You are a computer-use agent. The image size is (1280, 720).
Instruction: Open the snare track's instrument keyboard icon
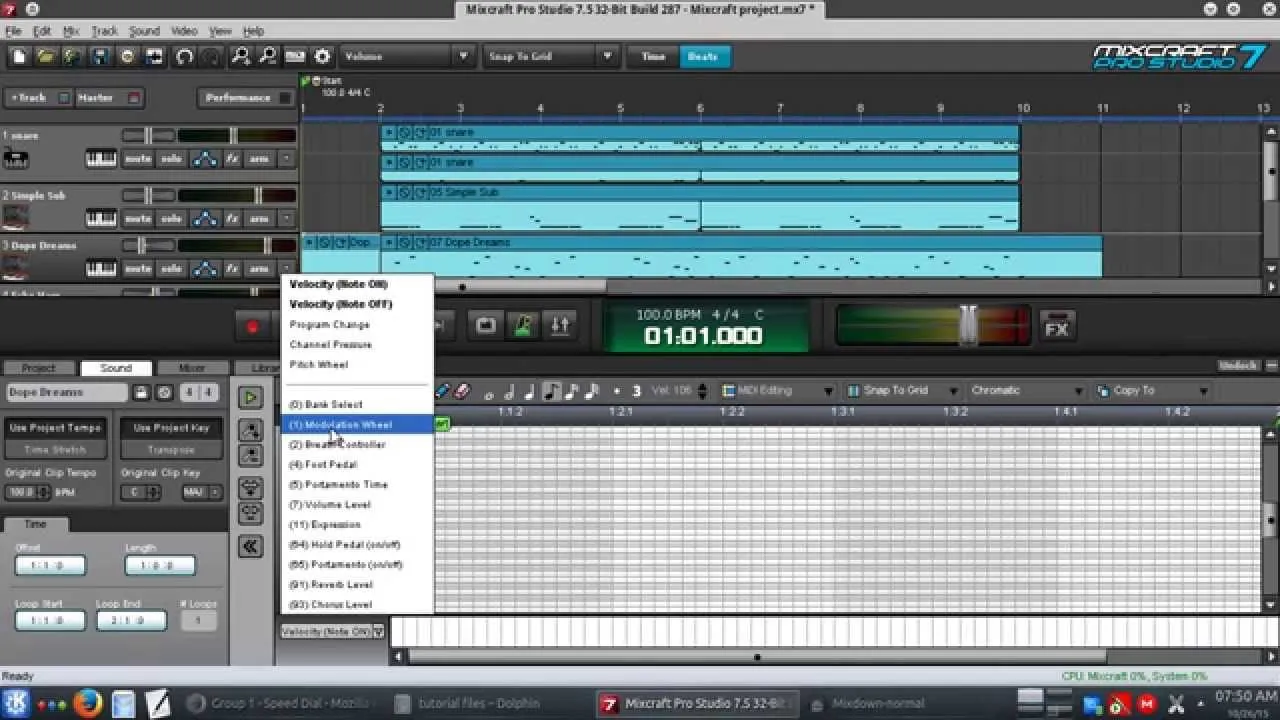coord(101,159)
